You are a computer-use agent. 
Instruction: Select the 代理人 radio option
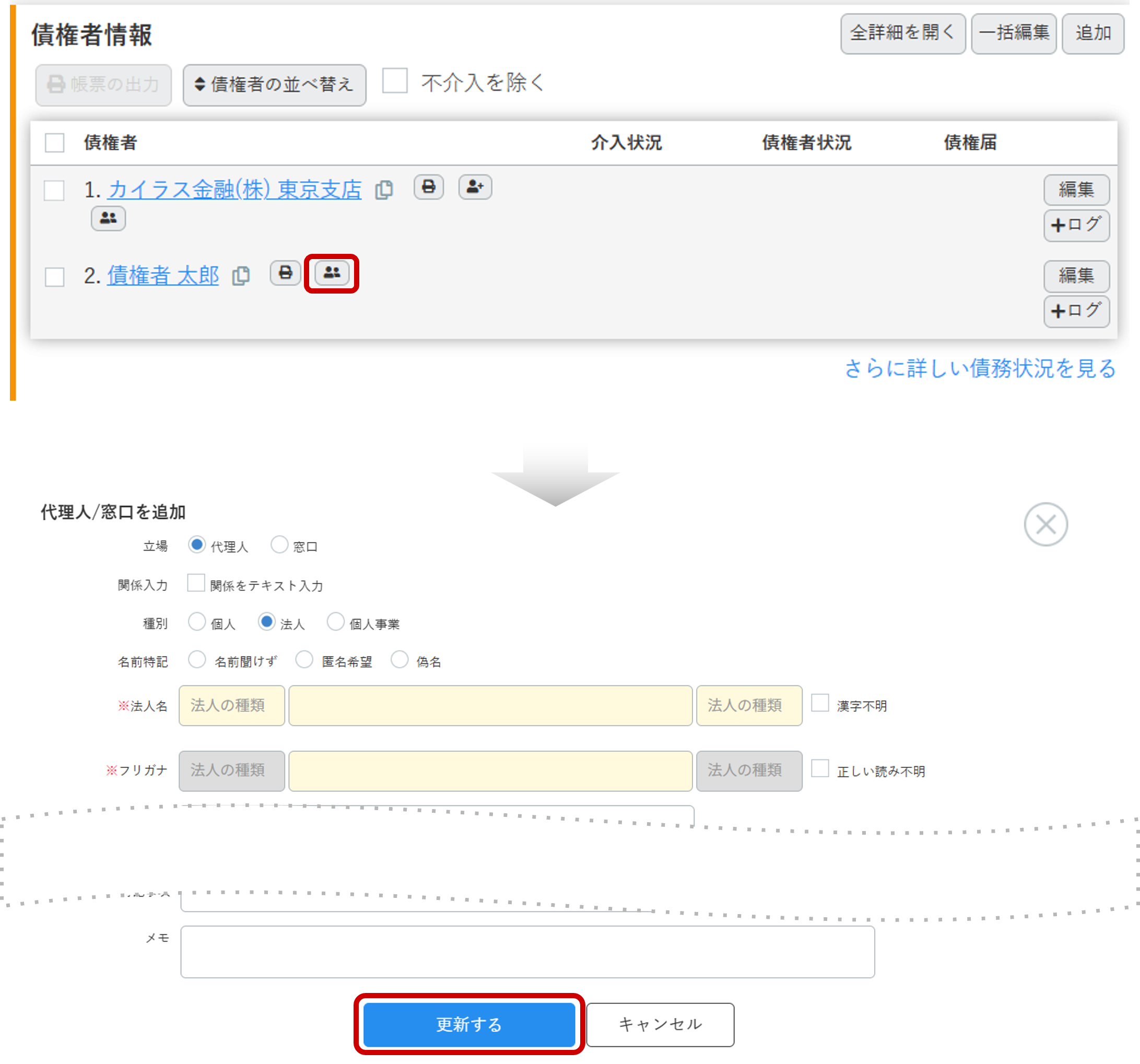pyautogui.click(x=197, y=544)
